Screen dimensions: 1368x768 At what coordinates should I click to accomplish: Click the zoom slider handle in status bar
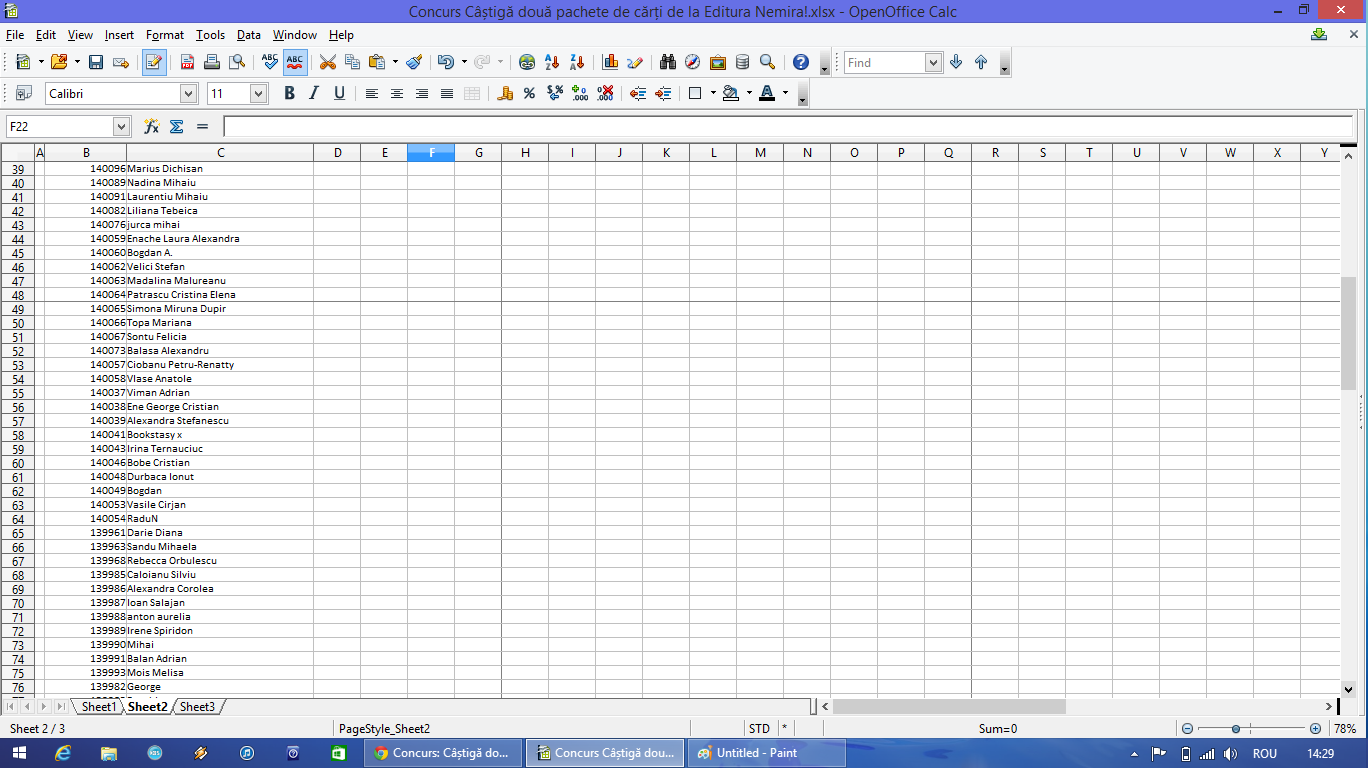tap(1236, 729)
